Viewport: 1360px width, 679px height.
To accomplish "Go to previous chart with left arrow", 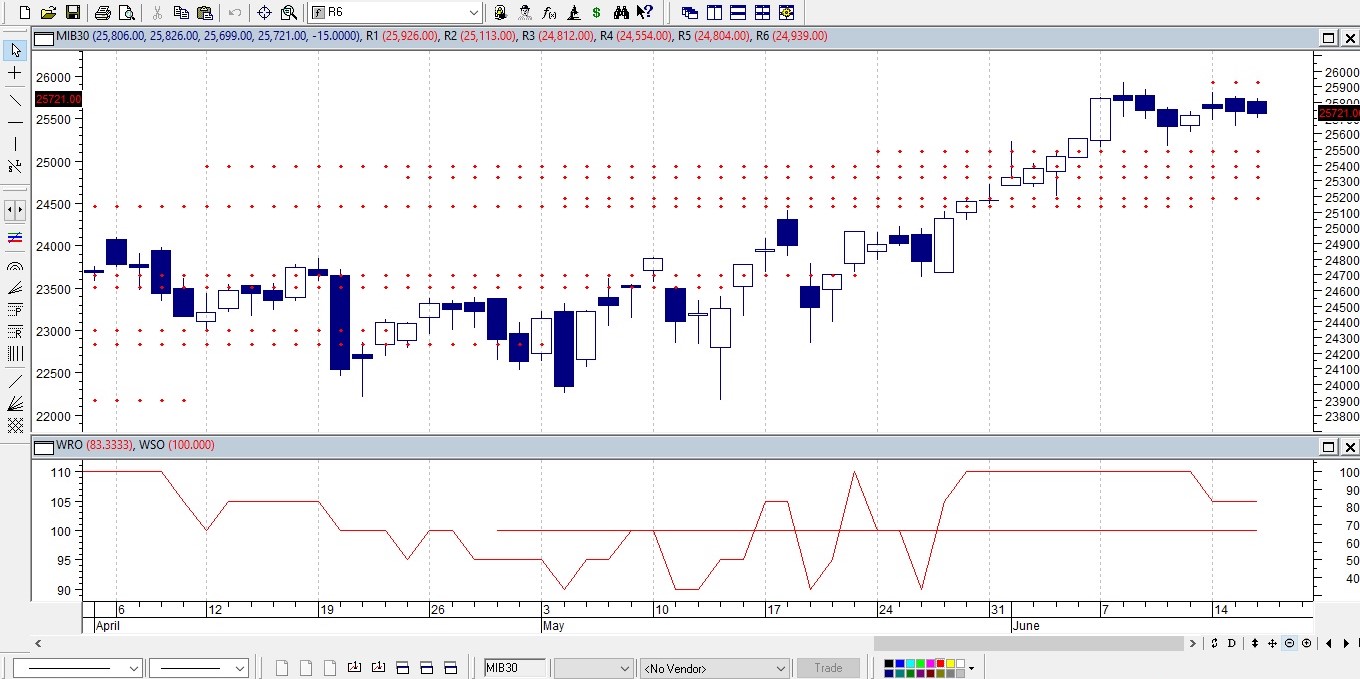I will [x=1329, y=643].
